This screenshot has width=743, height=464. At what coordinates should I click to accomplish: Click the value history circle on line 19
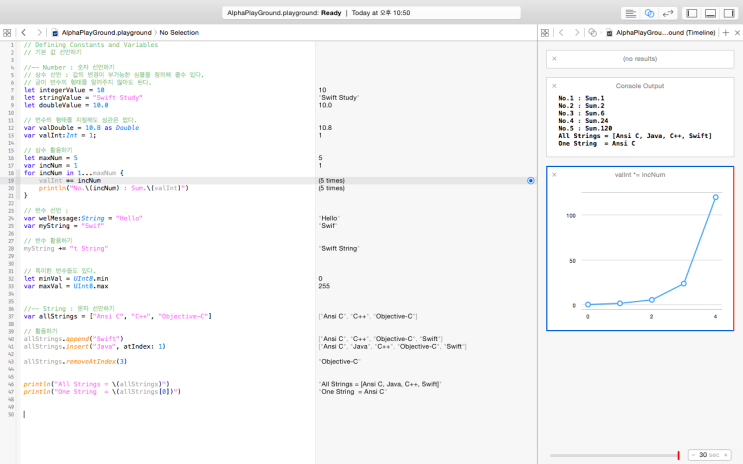tap(530, 181)
